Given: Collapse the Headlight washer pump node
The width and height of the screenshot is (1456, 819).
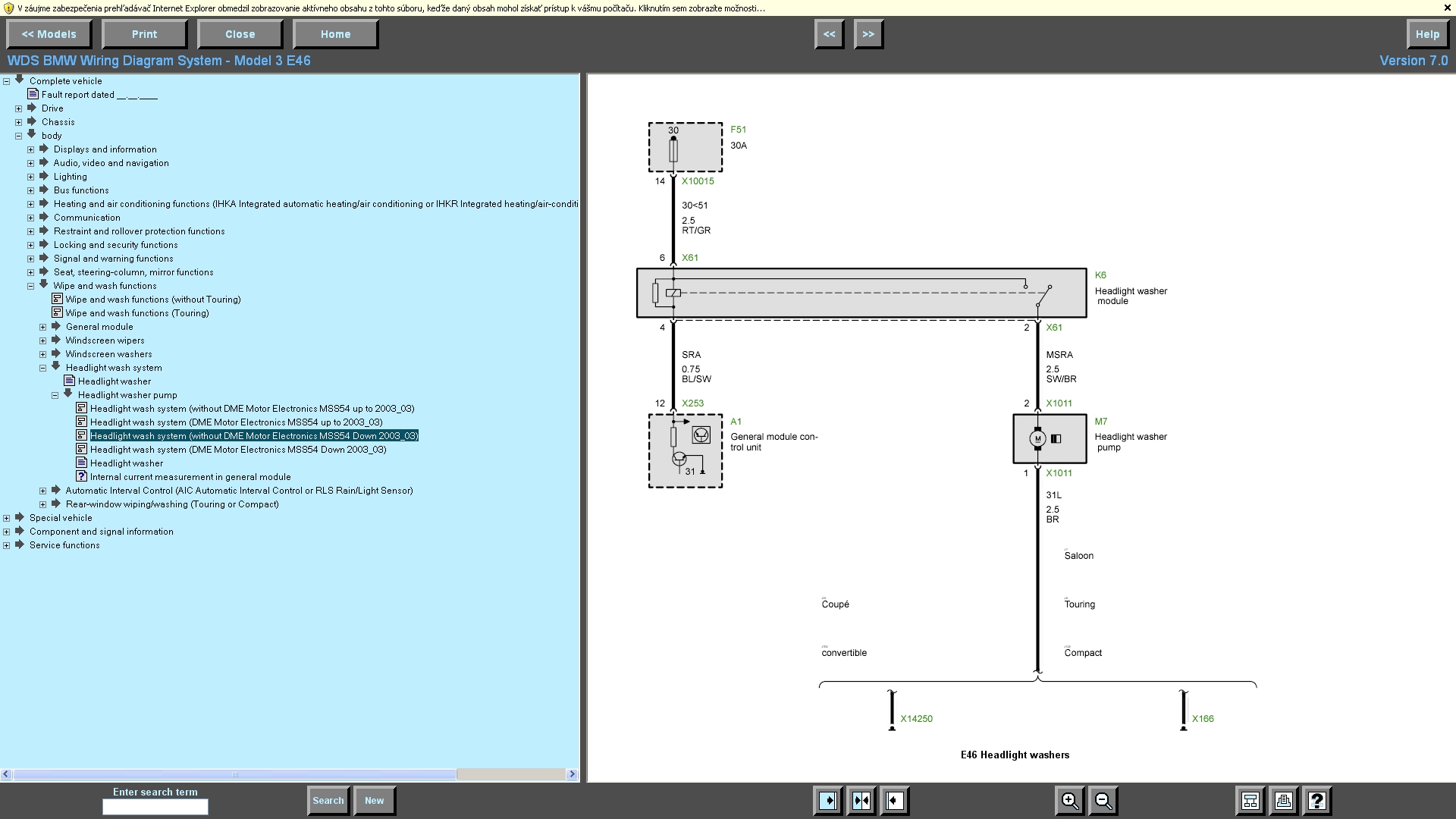Looking at the screenshot, I should pyautogui.click(x=55, y=395).
